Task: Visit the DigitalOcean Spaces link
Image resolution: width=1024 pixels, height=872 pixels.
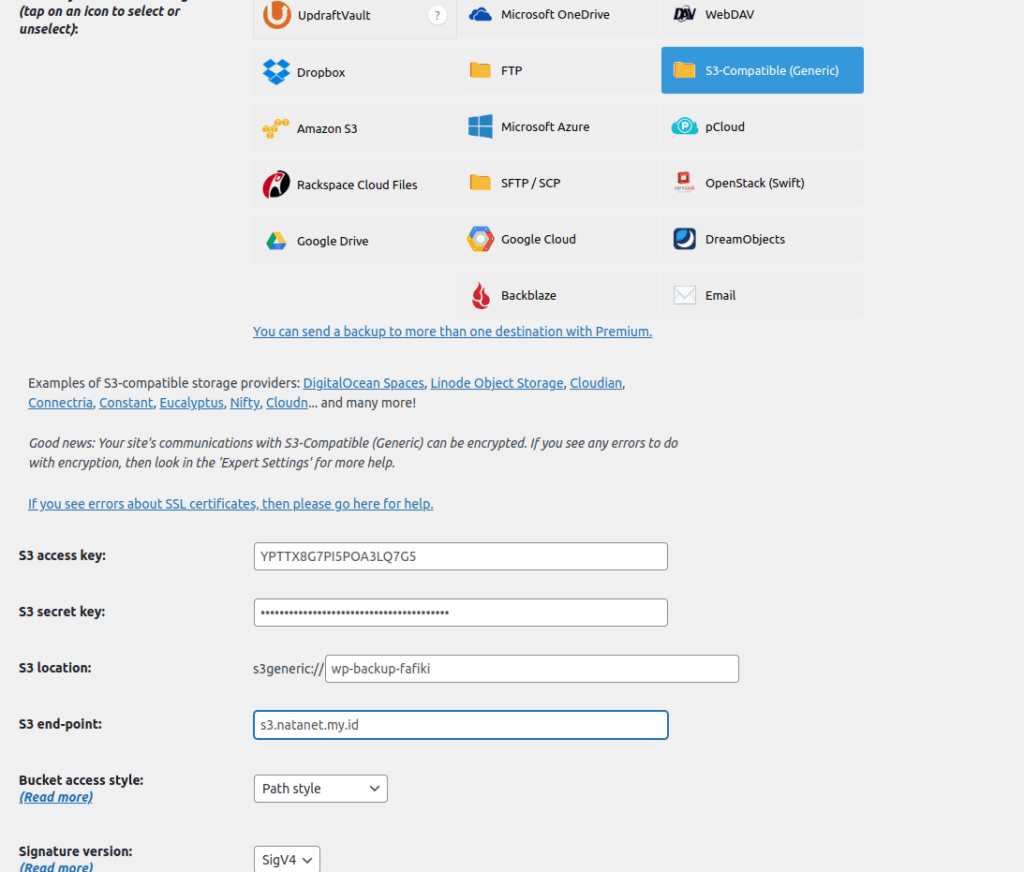Action: click(364, 383)
